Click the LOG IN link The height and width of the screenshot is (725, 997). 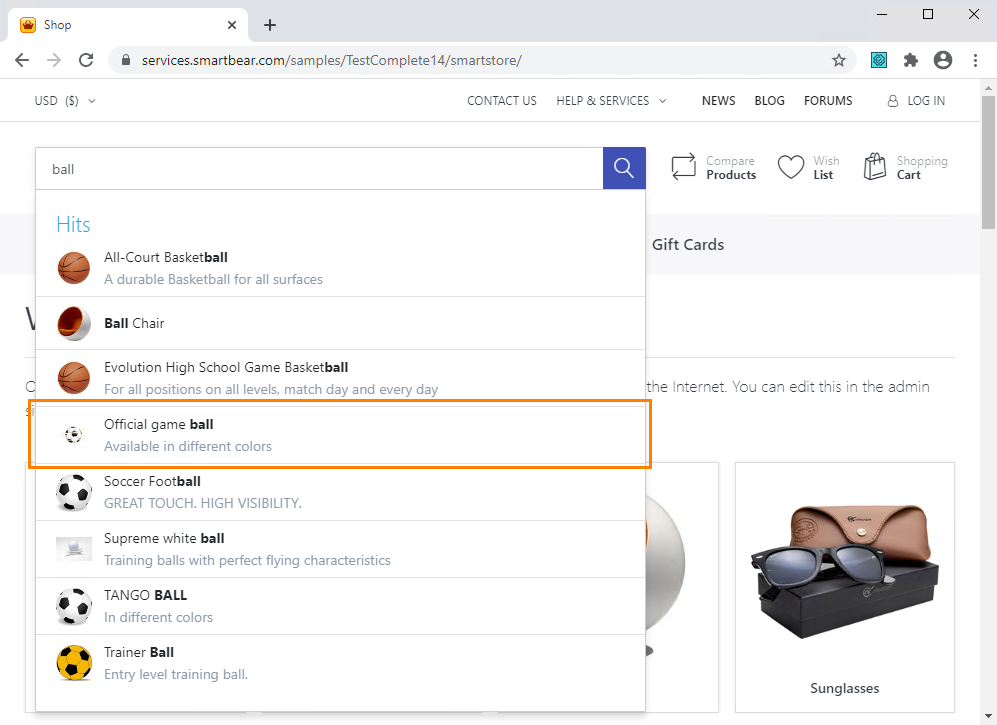tap(922, 100)
